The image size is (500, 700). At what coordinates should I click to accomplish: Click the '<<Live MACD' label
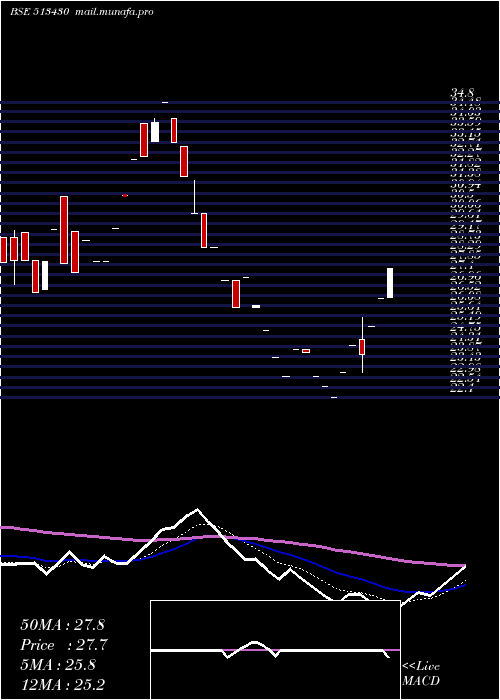pos(421,674)
